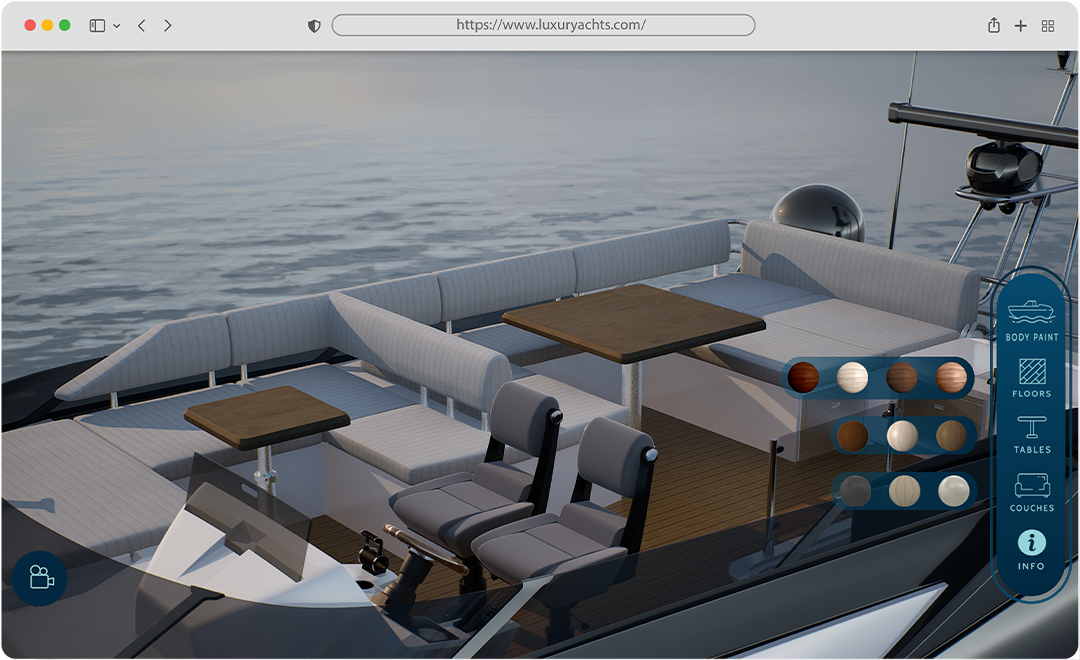
Task: Open the Body Paint options
Action: [x=1031, y=320]
